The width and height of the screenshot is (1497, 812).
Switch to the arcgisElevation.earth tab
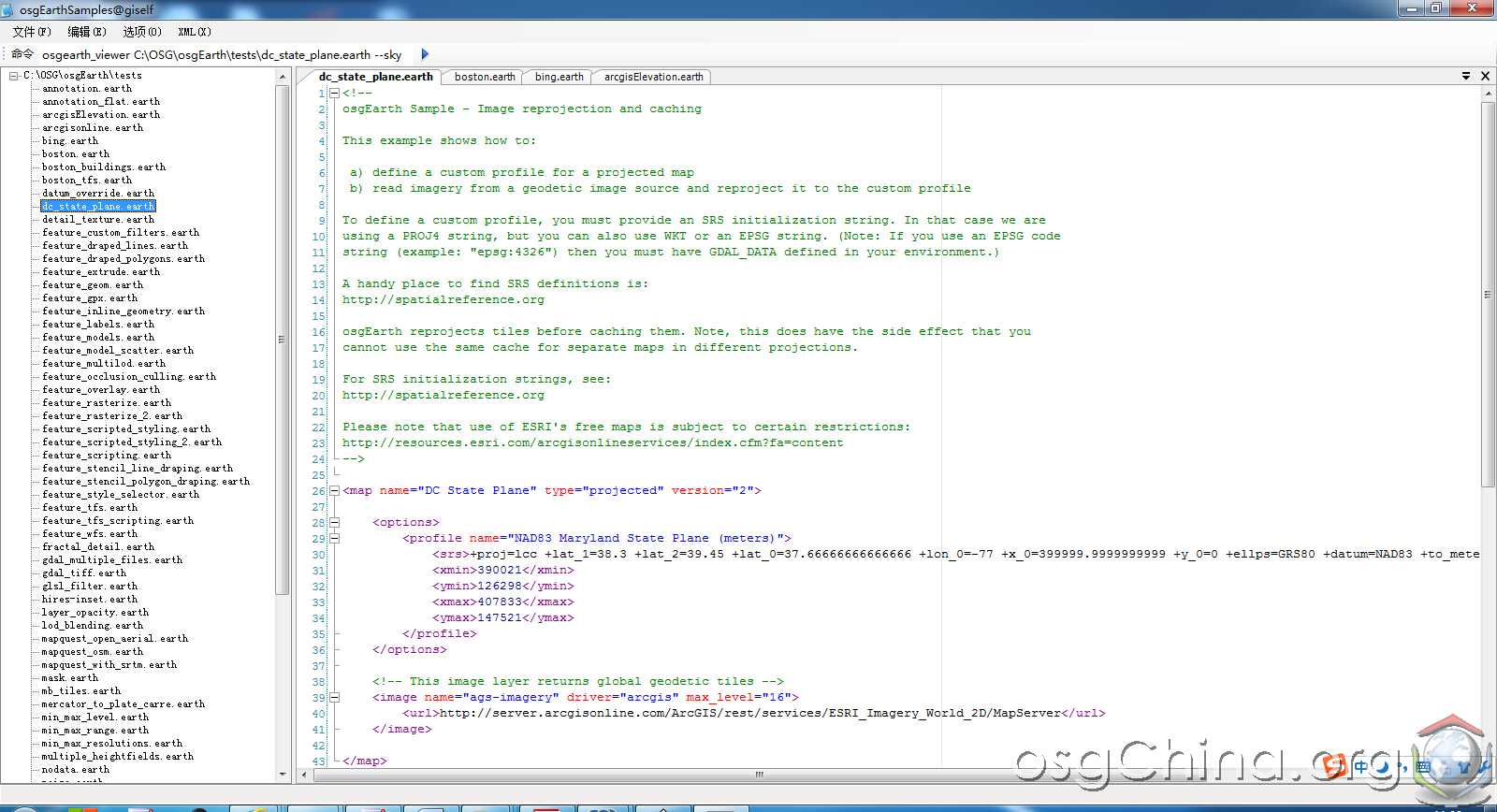[x=653, y=77]
